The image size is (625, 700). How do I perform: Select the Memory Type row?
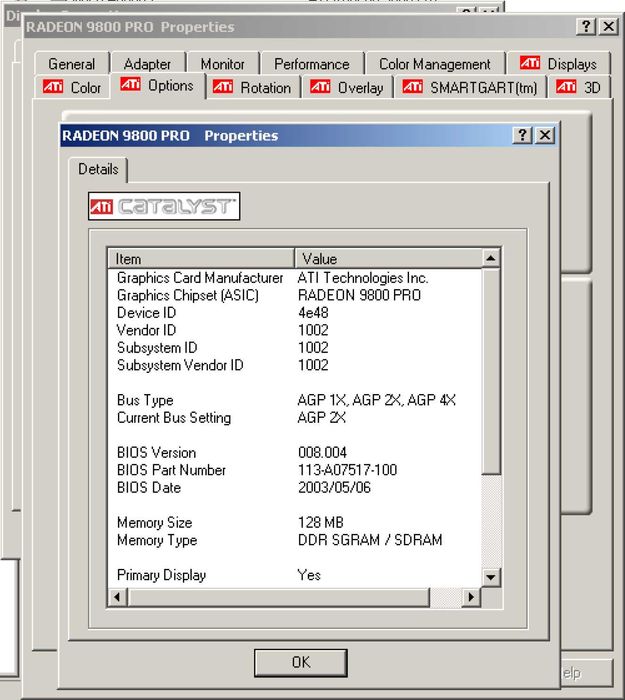[x=295, y=540]
